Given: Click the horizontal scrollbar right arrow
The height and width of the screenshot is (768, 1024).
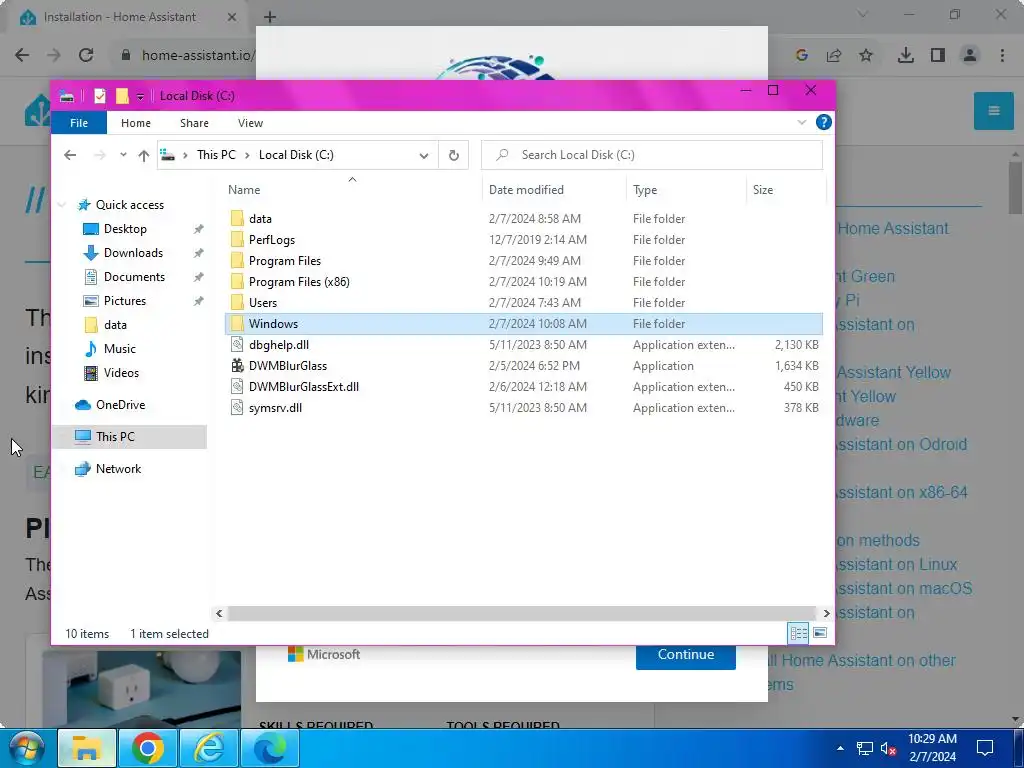Looking at the screenshot, I should [826, 613].
